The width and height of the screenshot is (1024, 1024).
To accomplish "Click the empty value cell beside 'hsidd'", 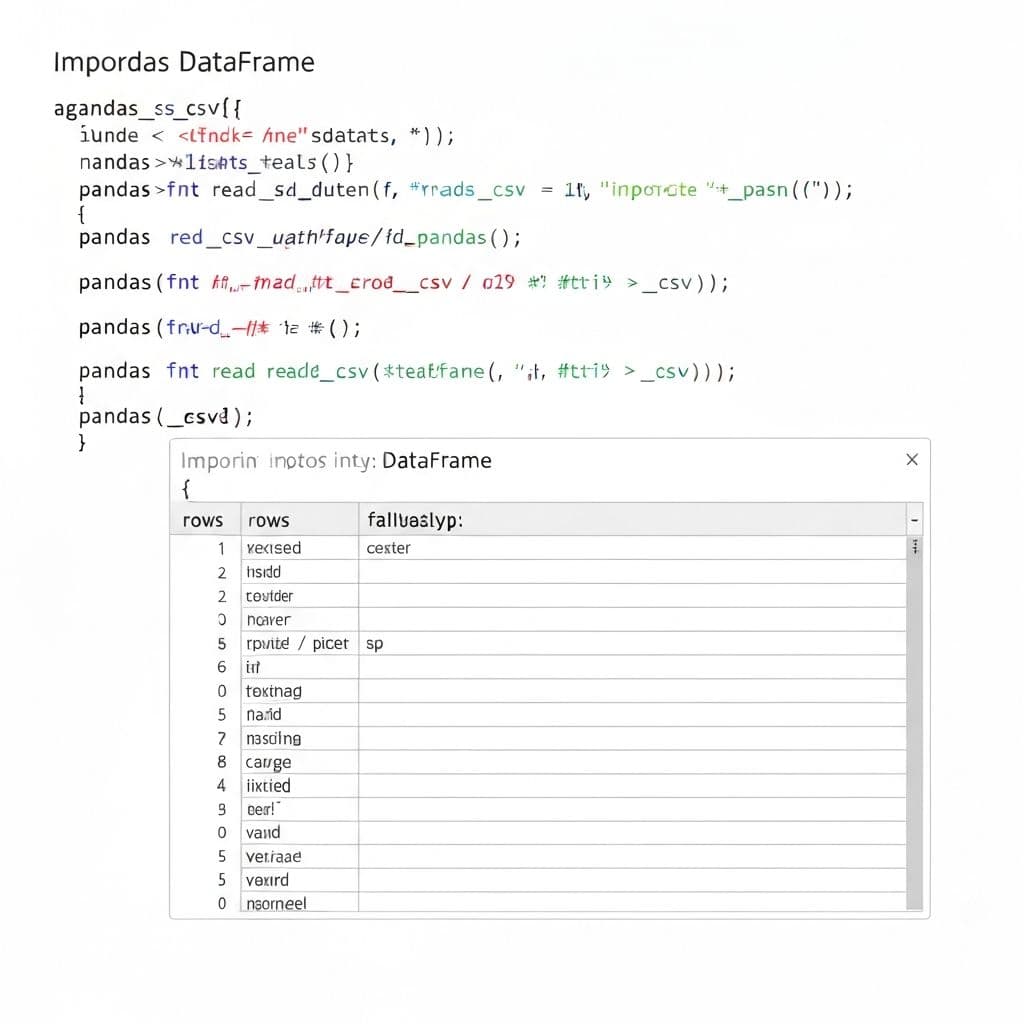I will pos(630,572).
